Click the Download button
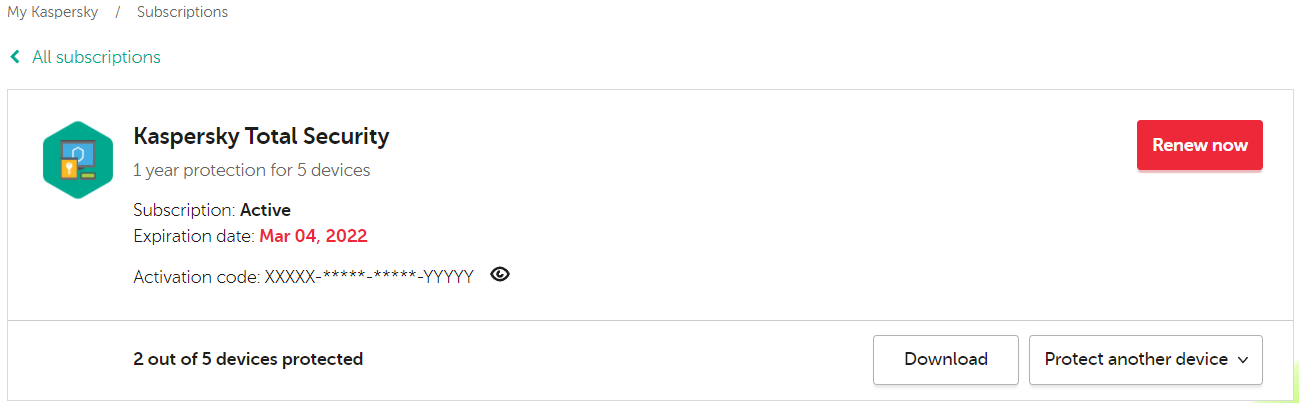Screen dimensions: 1299x403 (945, 360)
